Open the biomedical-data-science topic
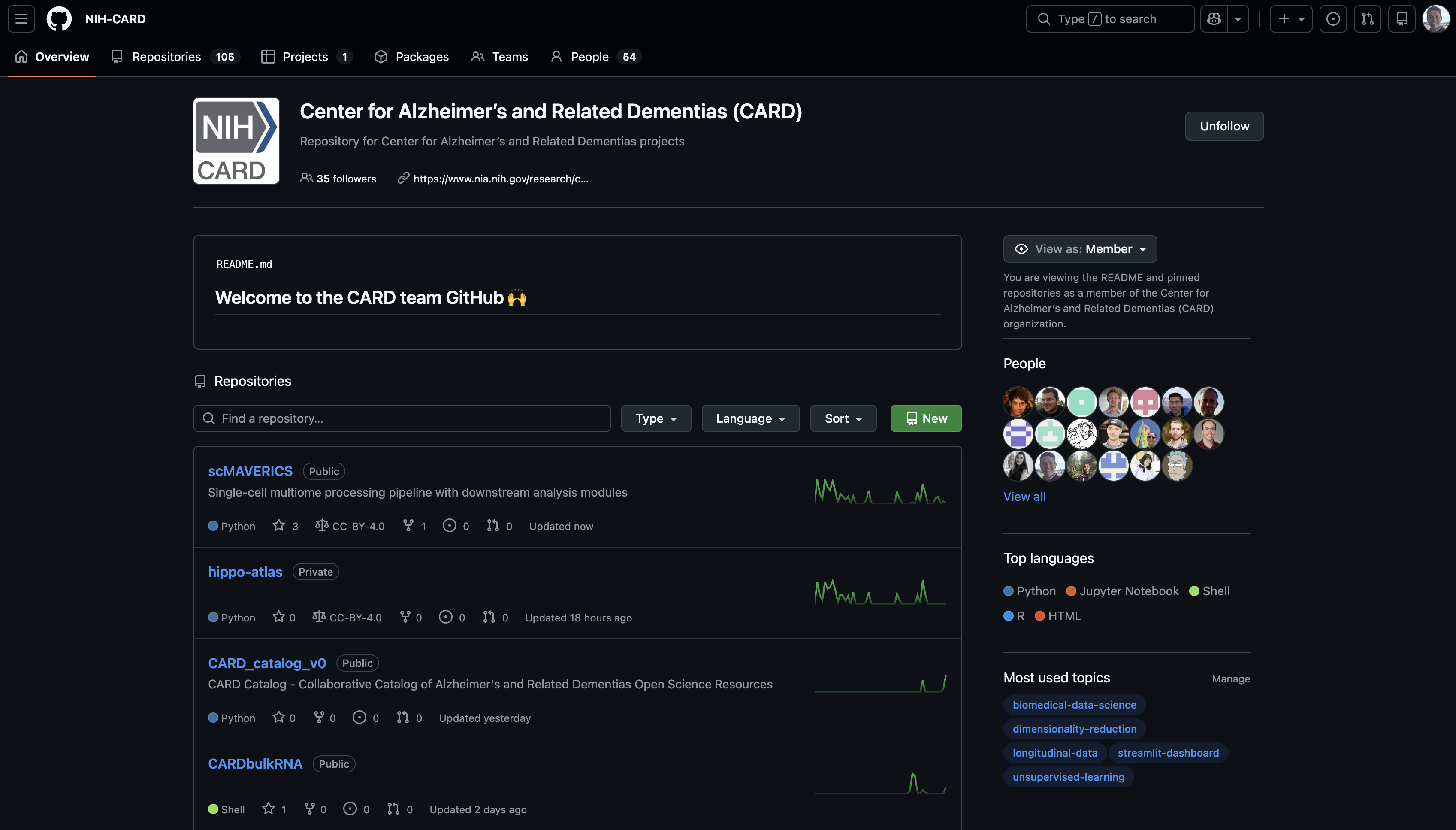The height and width of the screenshot is (830, 1456). tap(1074, 705)
